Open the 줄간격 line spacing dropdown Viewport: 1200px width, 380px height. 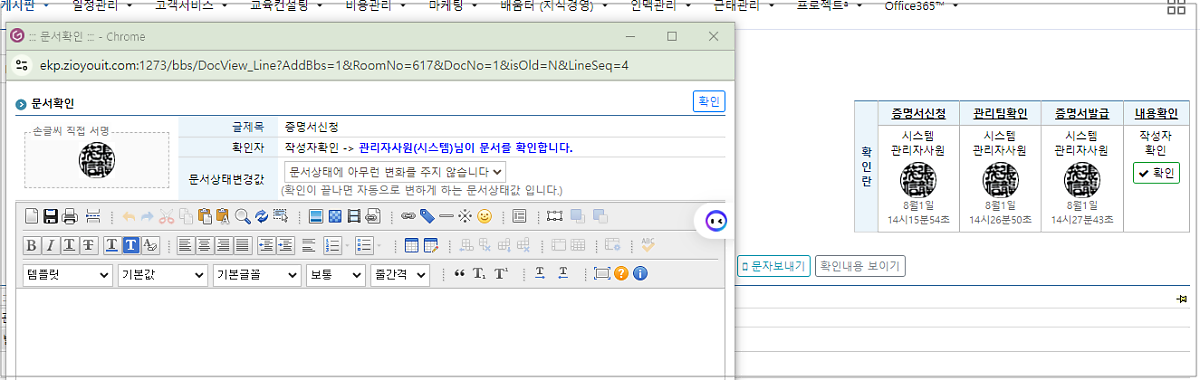(400, 274)
